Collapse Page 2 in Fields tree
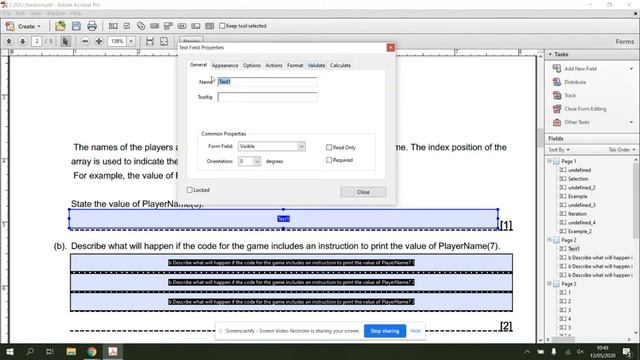The width and height of the screenshot is (640, 360). coord(549,240)
